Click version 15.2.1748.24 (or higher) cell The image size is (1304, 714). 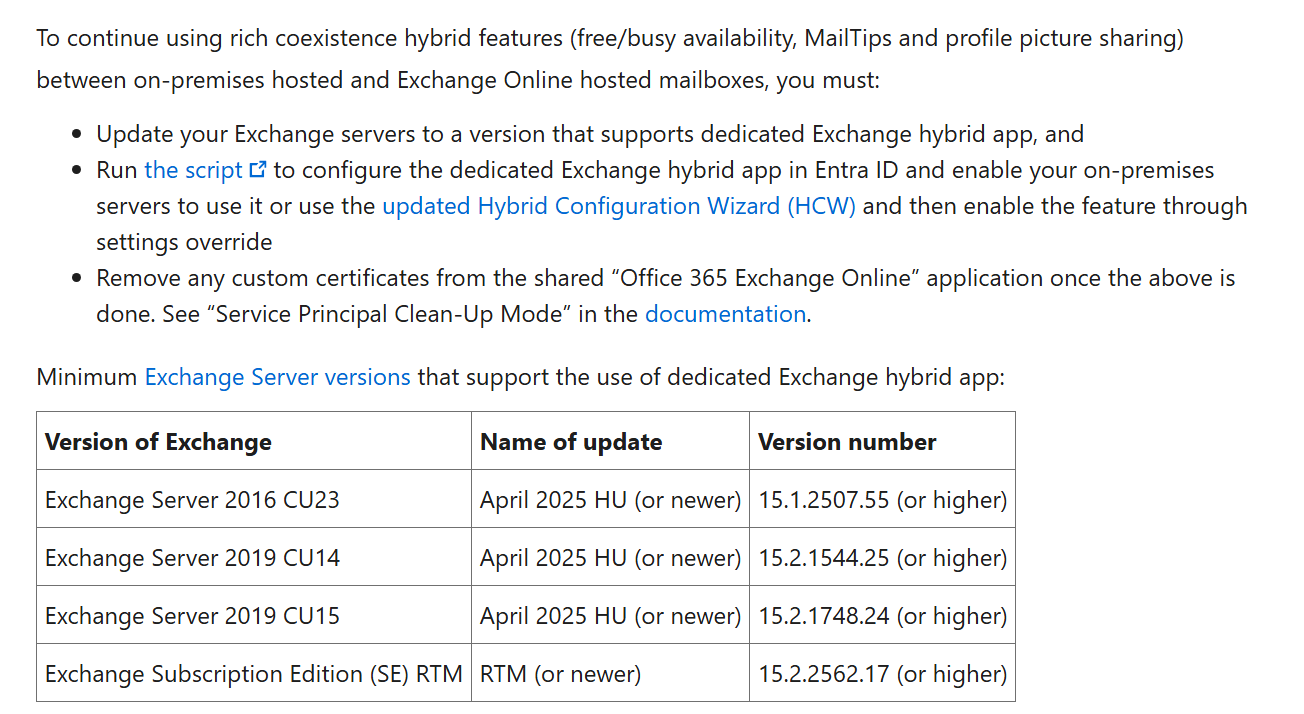point(882,615)
